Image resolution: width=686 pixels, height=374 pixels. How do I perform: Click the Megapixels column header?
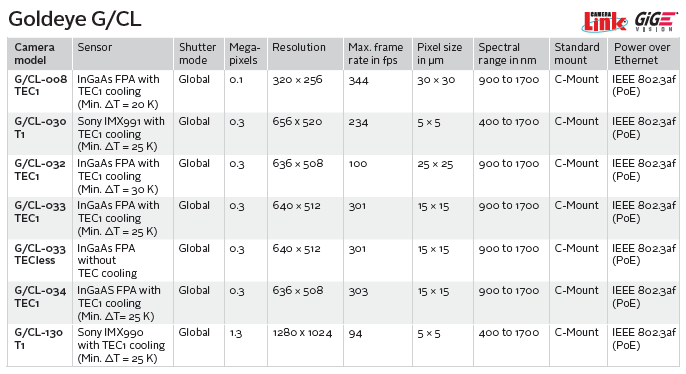pos(245,54)
